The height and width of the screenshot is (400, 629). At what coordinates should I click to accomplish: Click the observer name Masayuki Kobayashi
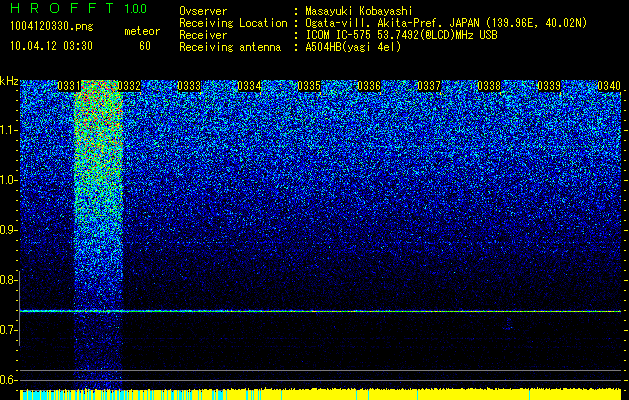click(359, 11)
